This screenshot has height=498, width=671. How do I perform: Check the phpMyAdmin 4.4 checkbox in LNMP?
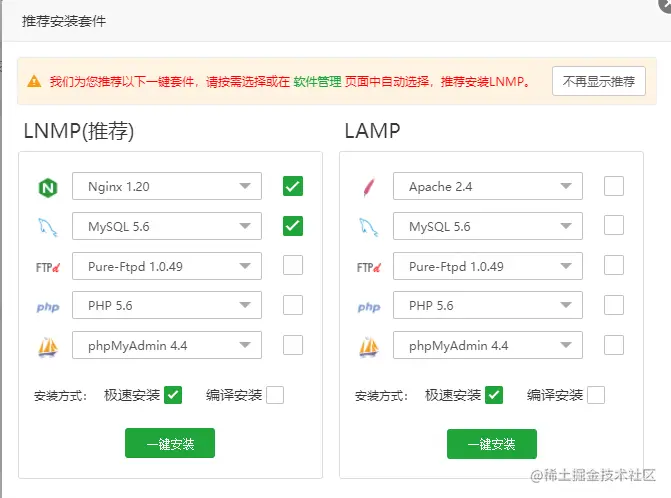click(293, 345)
